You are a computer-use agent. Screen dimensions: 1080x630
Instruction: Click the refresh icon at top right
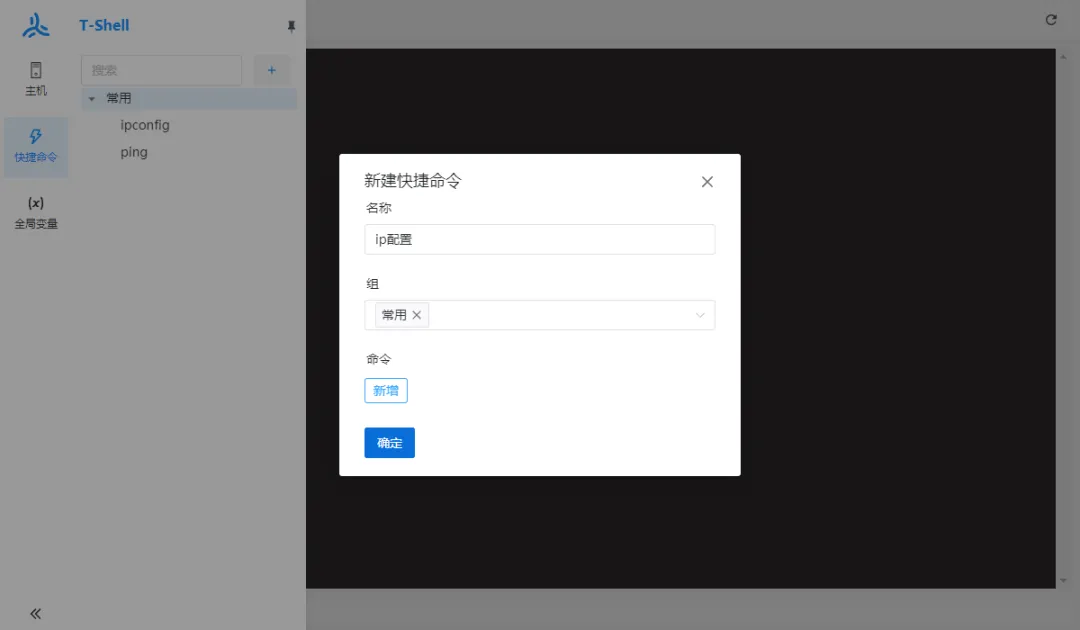[x=1050, y=19]
